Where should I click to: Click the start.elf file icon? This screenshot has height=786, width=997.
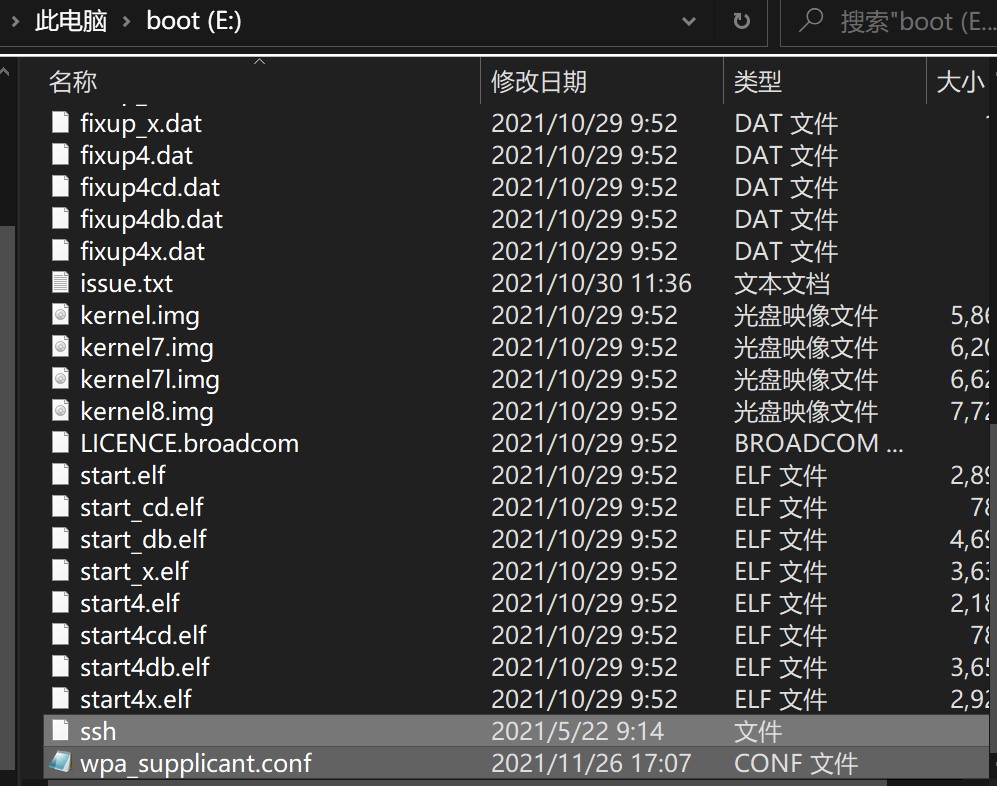coord(60,475)
